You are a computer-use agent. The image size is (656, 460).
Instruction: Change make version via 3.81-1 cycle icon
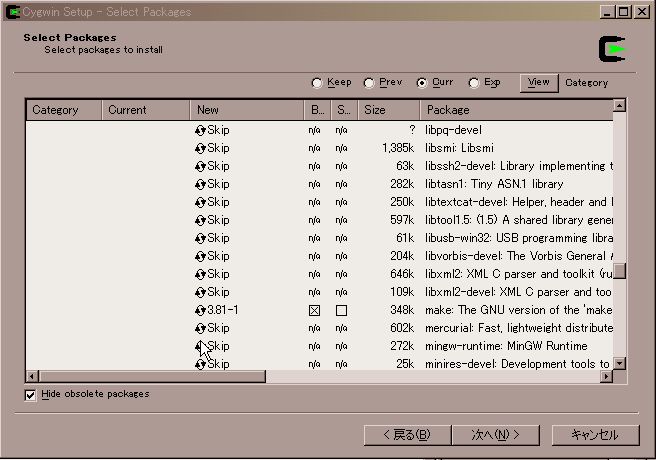[x=200, y=310]
